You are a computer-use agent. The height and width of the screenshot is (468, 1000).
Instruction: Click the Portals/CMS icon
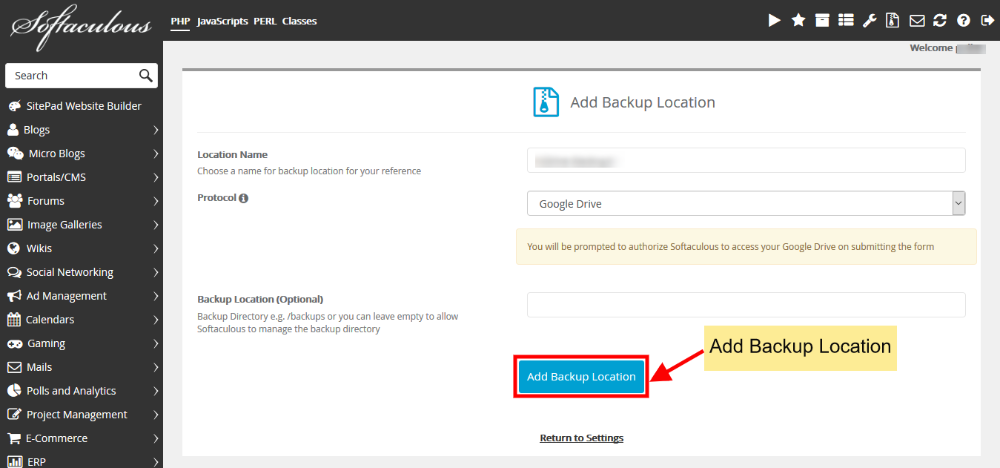point(14,177)
